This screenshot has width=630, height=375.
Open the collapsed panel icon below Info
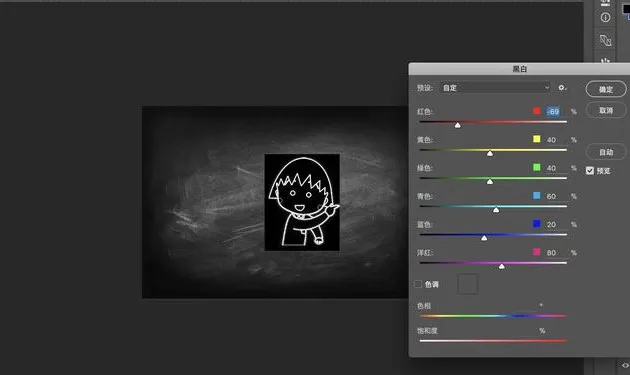coord(605,40)
